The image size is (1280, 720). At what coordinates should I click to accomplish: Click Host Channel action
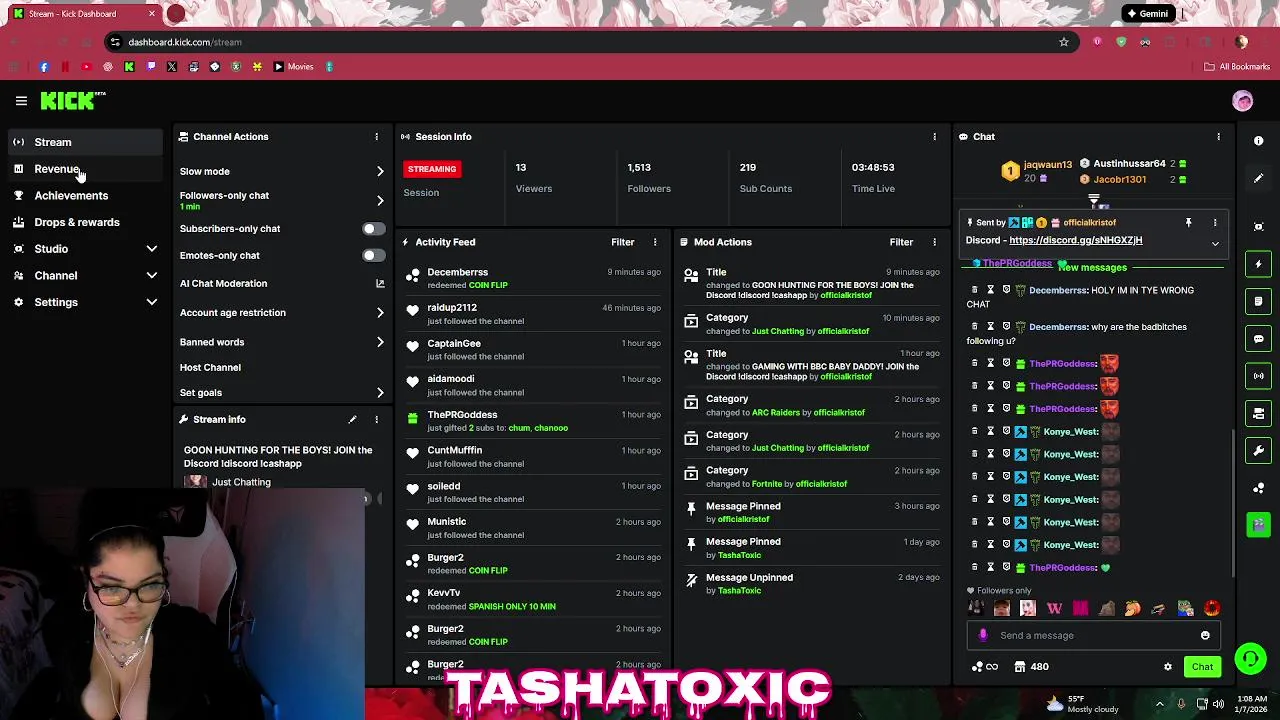(x=210, y=368)
